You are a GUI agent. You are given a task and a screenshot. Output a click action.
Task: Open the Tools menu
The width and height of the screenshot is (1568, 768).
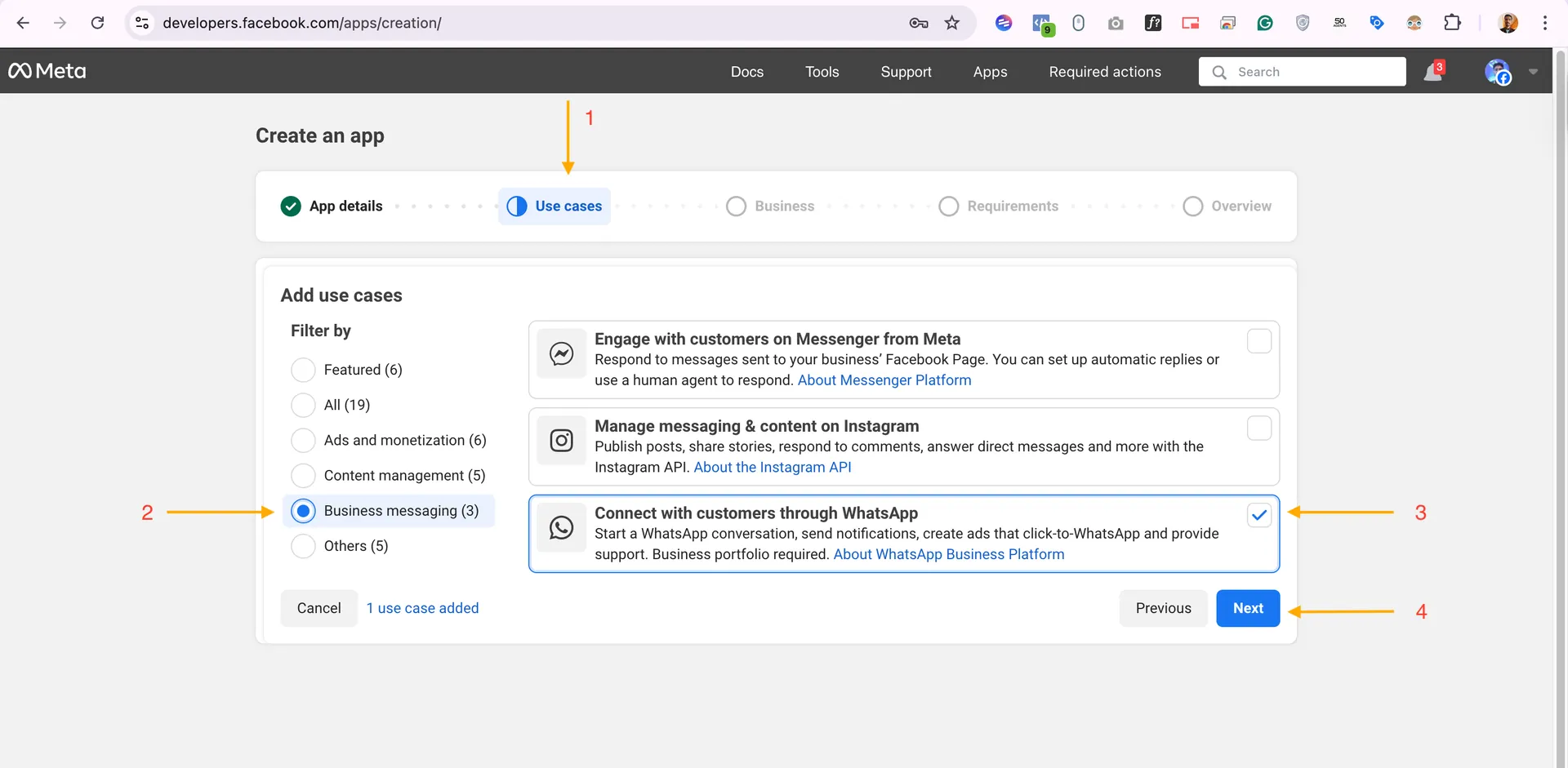822,72
